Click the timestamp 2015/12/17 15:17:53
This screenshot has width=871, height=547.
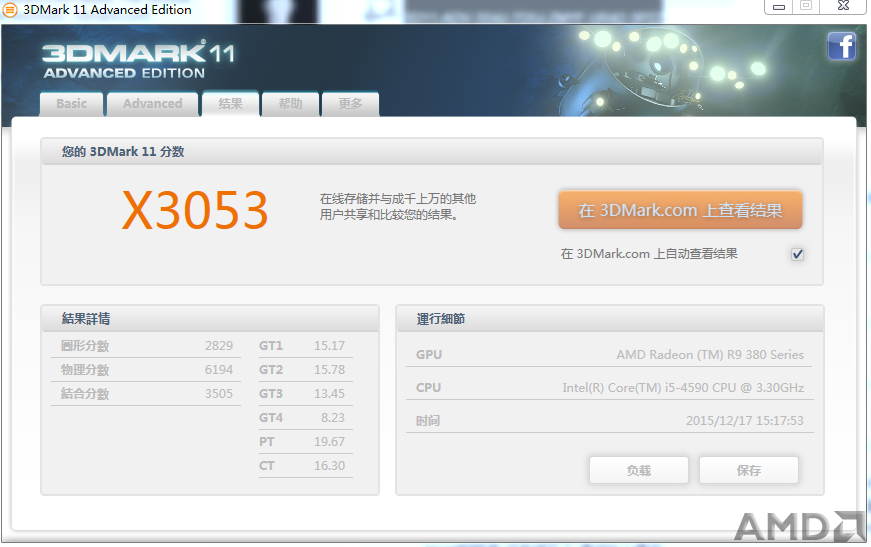pos(744,420)
